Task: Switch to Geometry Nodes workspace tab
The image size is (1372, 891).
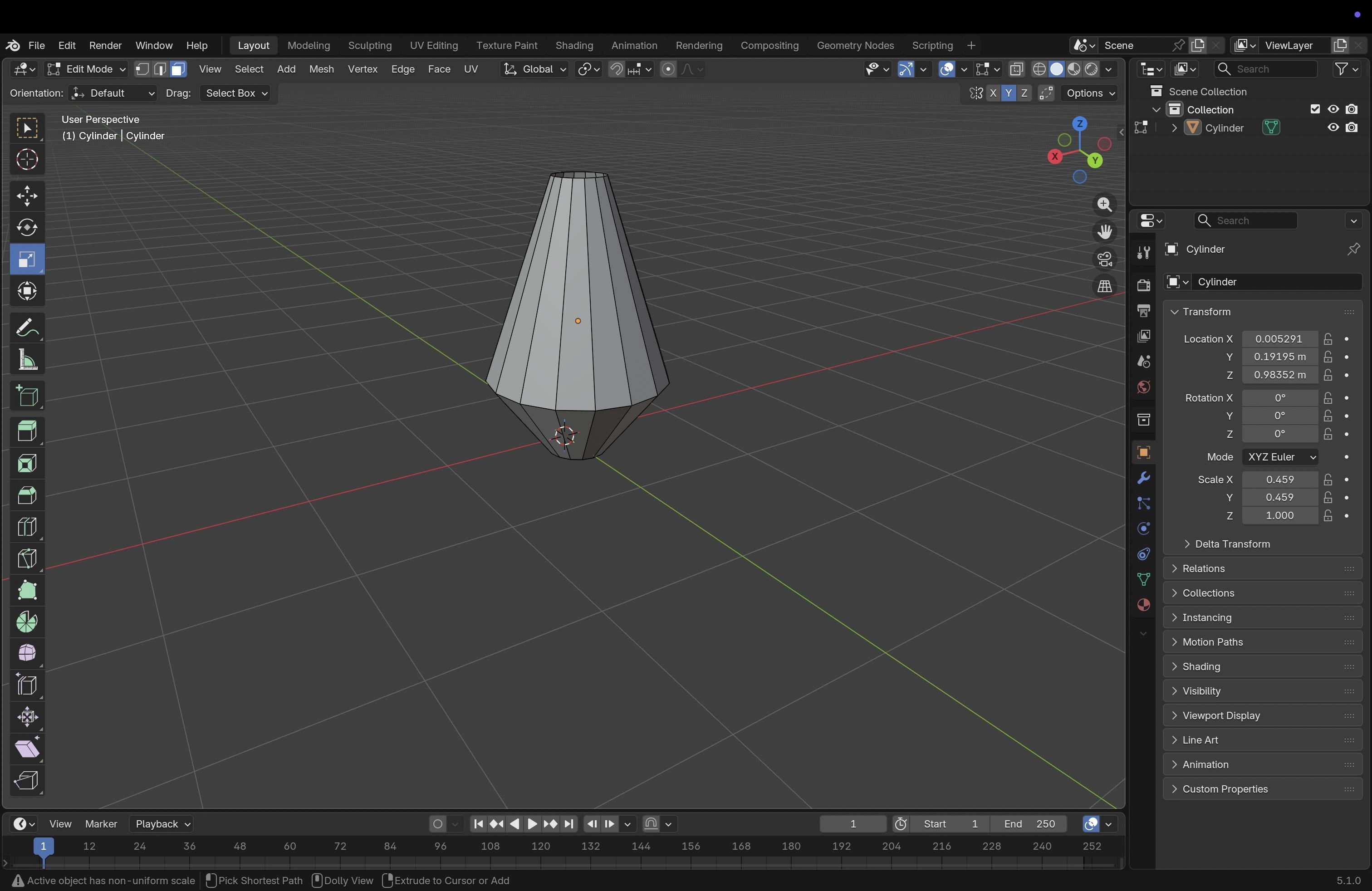Action: (x=855, y=45)
